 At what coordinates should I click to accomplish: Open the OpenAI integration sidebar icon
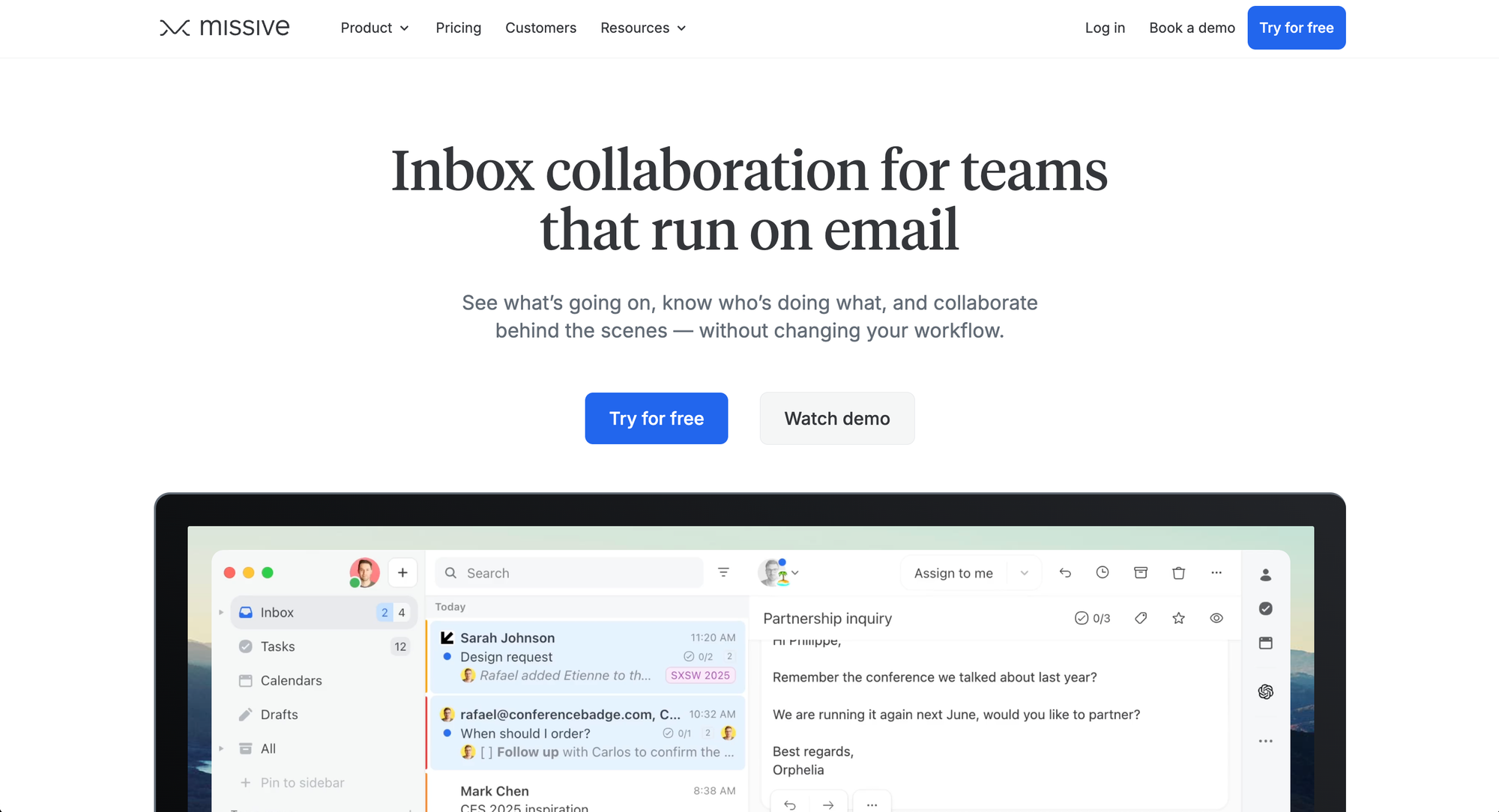[x=1266, y=691]
